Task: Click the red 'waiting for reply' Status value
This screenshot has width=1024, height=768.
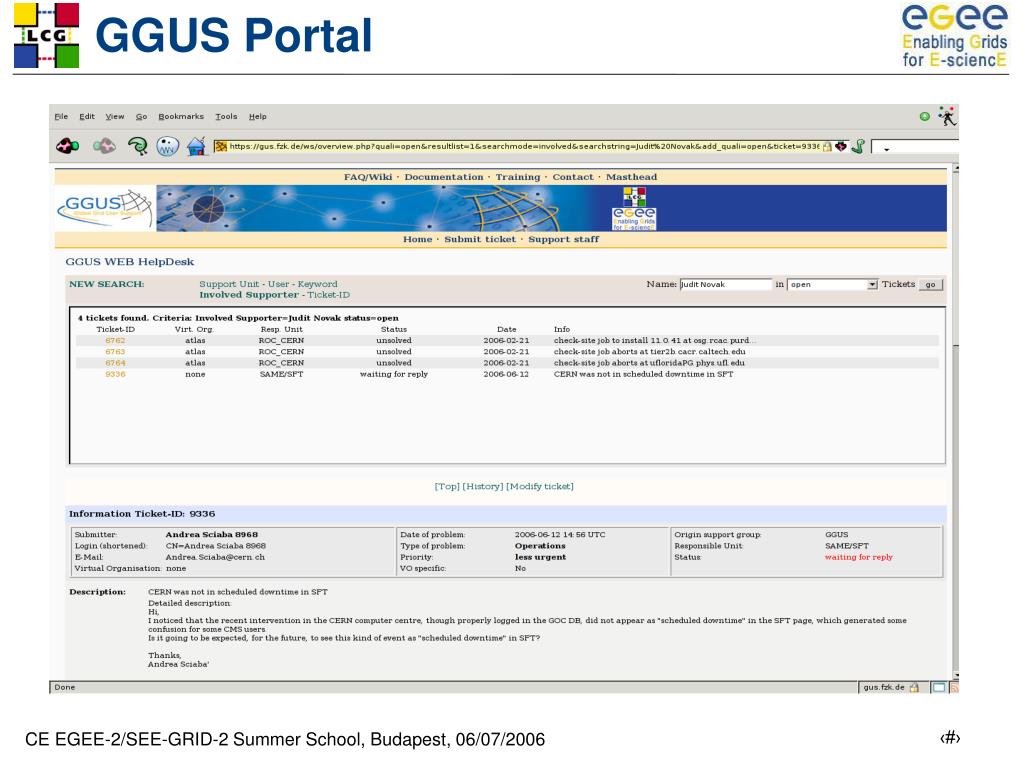Action: (858, 557)
